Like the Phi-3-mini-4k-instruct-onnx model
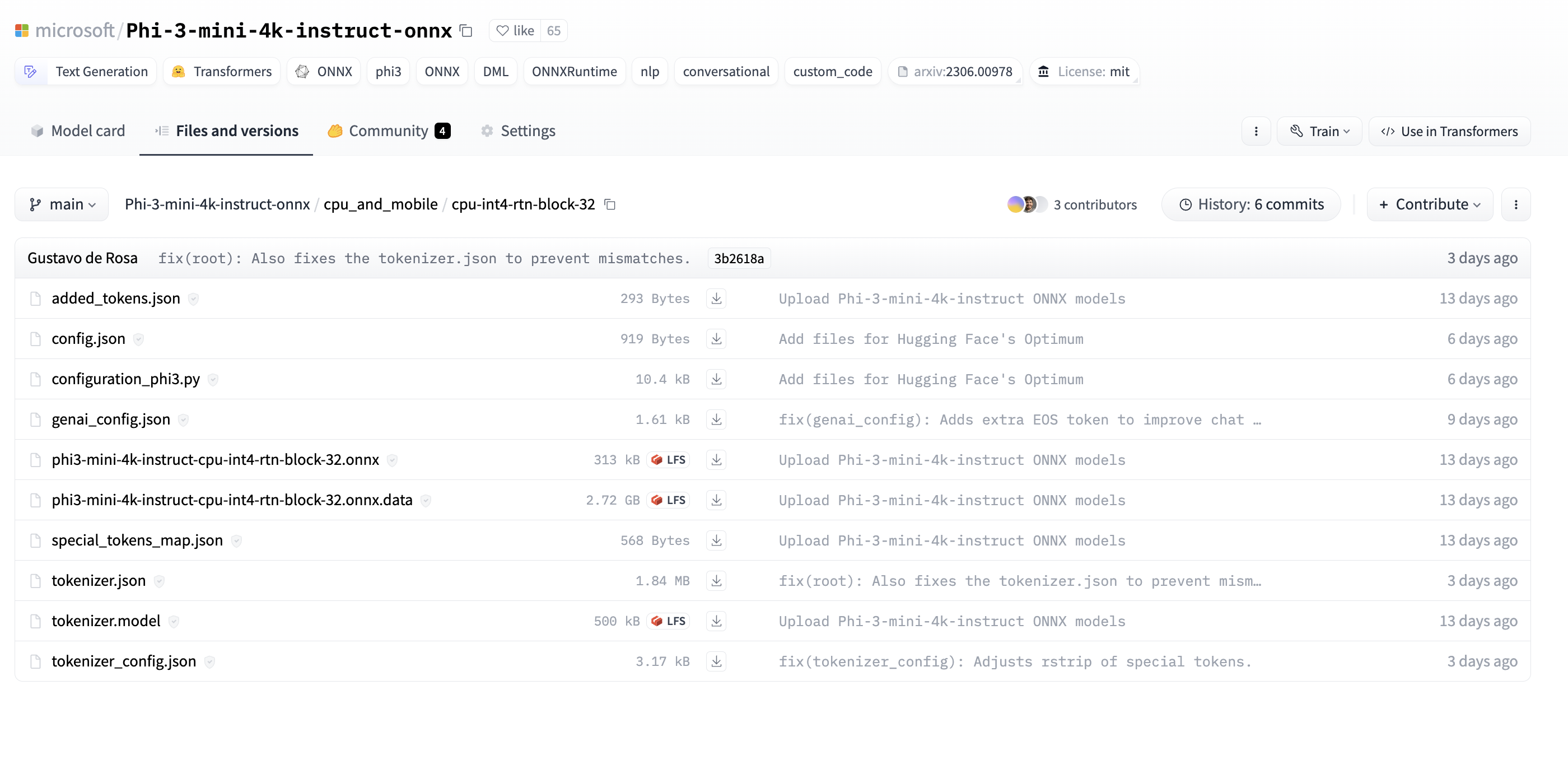The height and width of the screenshot is (774, 1568). [x=515, y=30]
